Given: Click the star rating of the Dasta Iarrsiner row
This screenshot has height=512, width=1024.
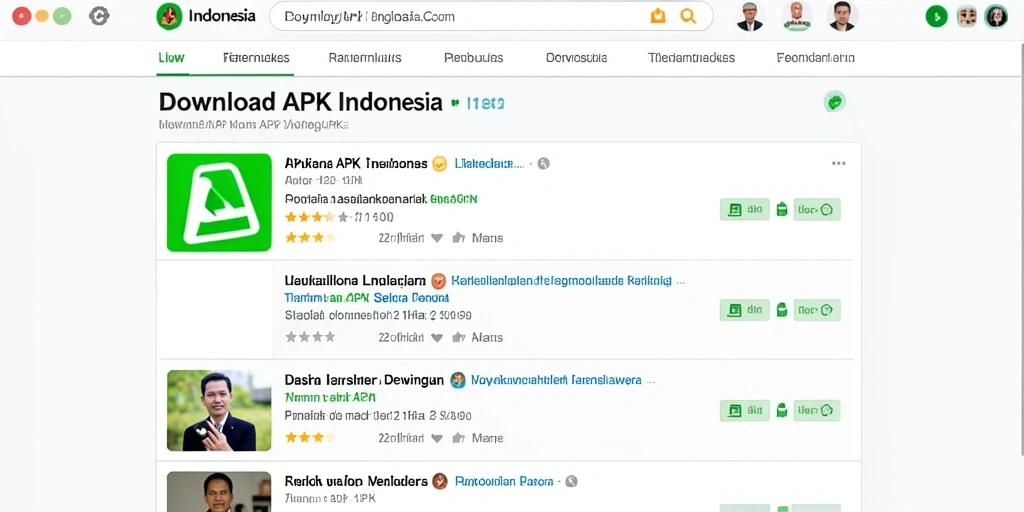Looking at the screenshot, I should [310, 438].
